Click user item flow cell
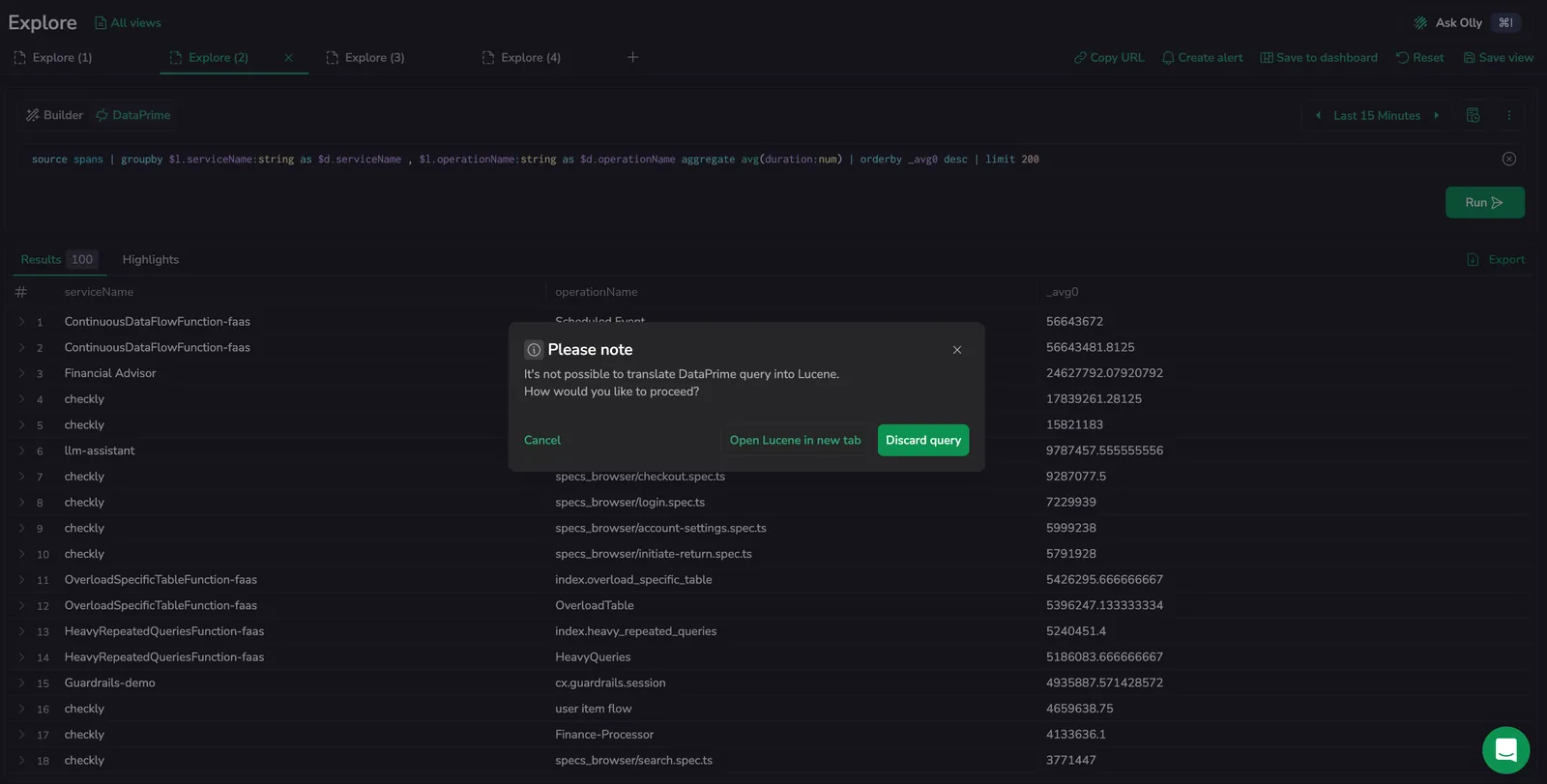 click(x=594, y=709)
